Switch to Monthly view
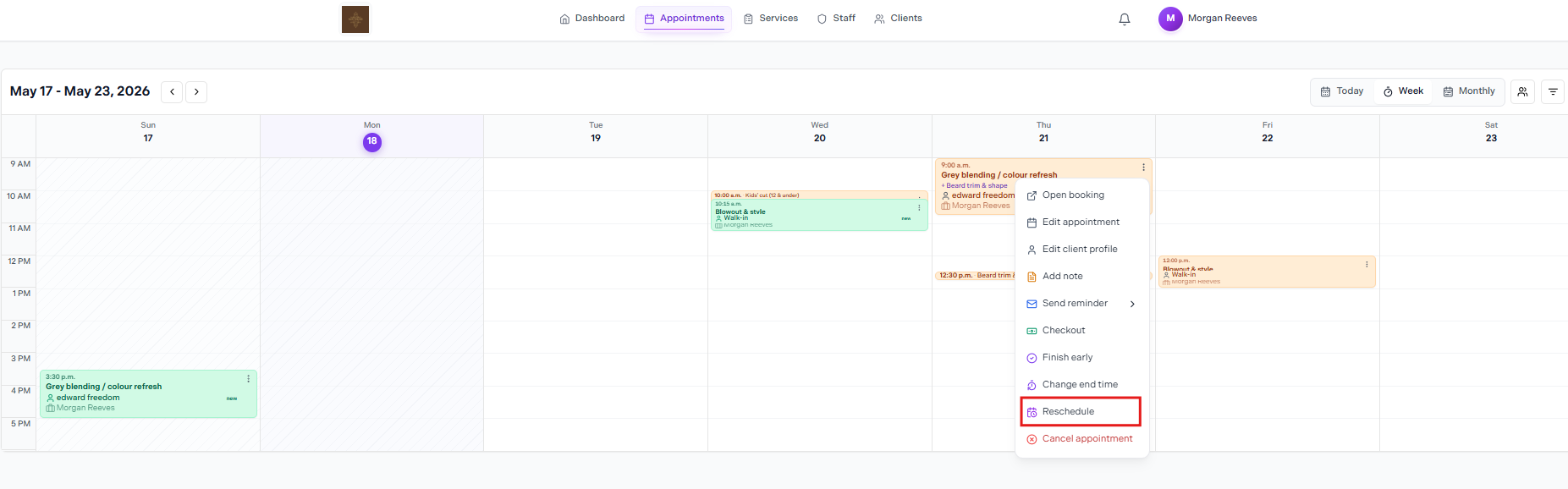The image size is (1568, 489). pyautogui.click(x=1469, y=91)
